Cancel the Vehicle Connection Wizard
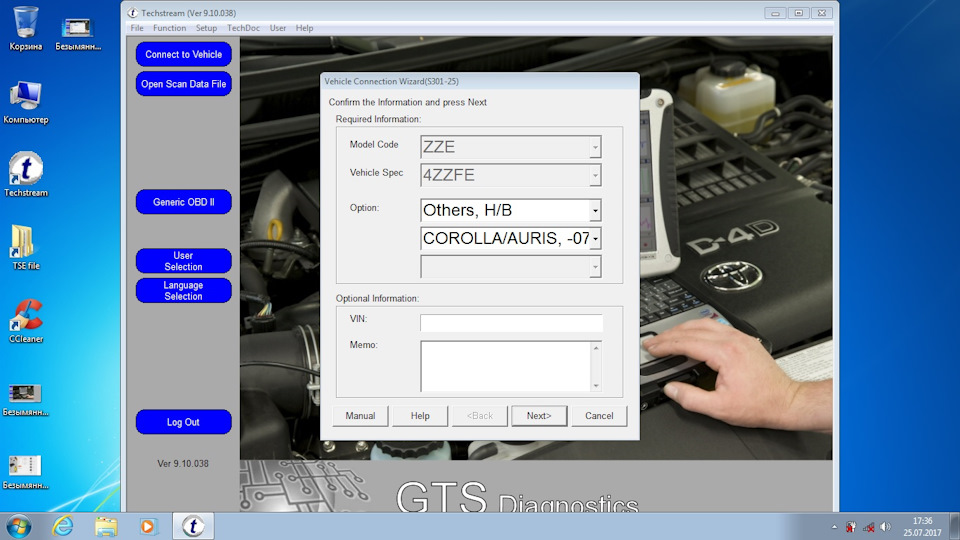The width and height of the screenshot is (960, 540). click(599, 416)
